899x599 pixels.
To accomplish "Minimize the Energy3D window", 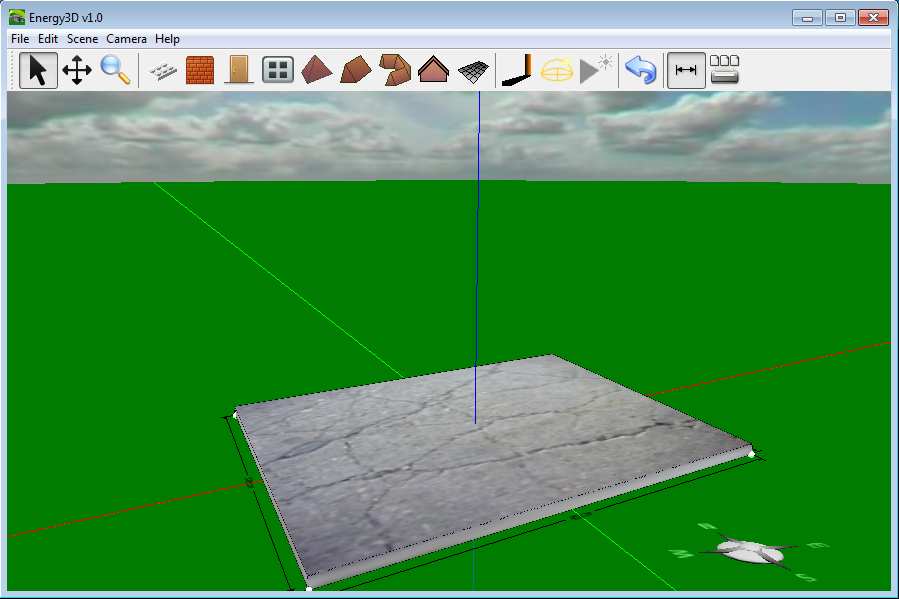I will (x=808, y=18).
